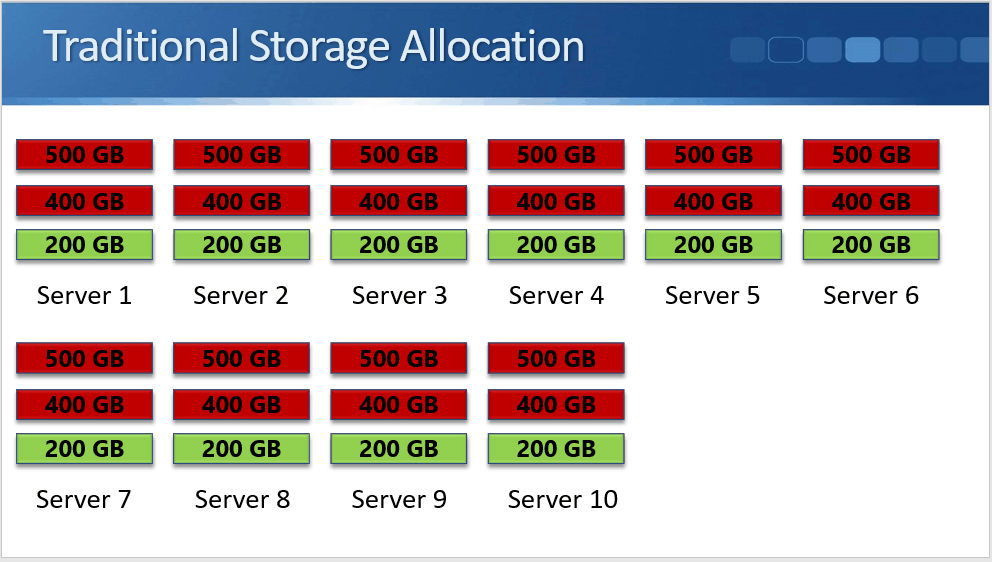
Task: Click the 500 GB block for Server 4
Action: coord(556,155)
